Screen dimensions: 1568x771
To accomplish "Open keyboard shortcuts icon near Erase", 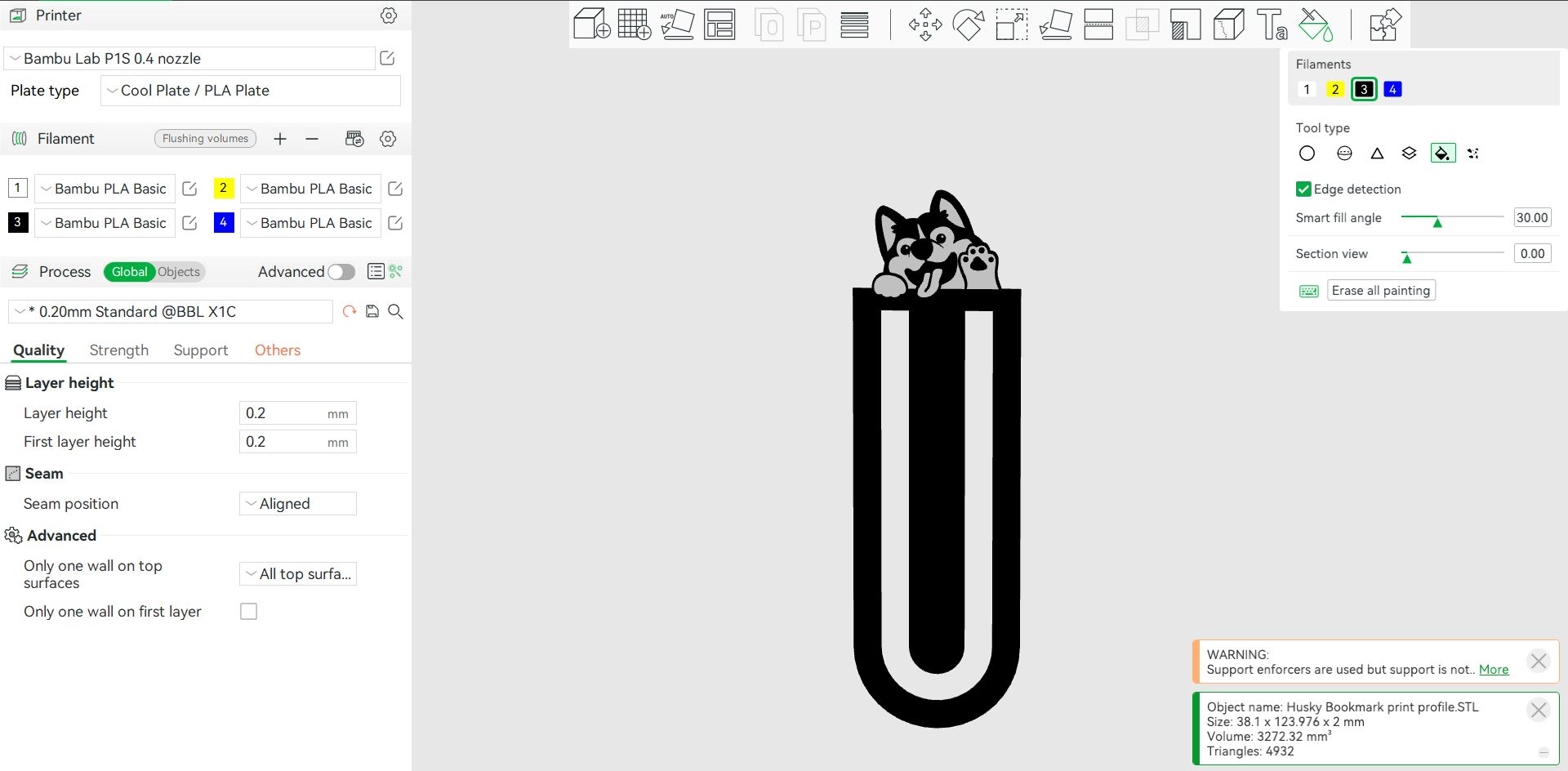I will [1309, 291].
